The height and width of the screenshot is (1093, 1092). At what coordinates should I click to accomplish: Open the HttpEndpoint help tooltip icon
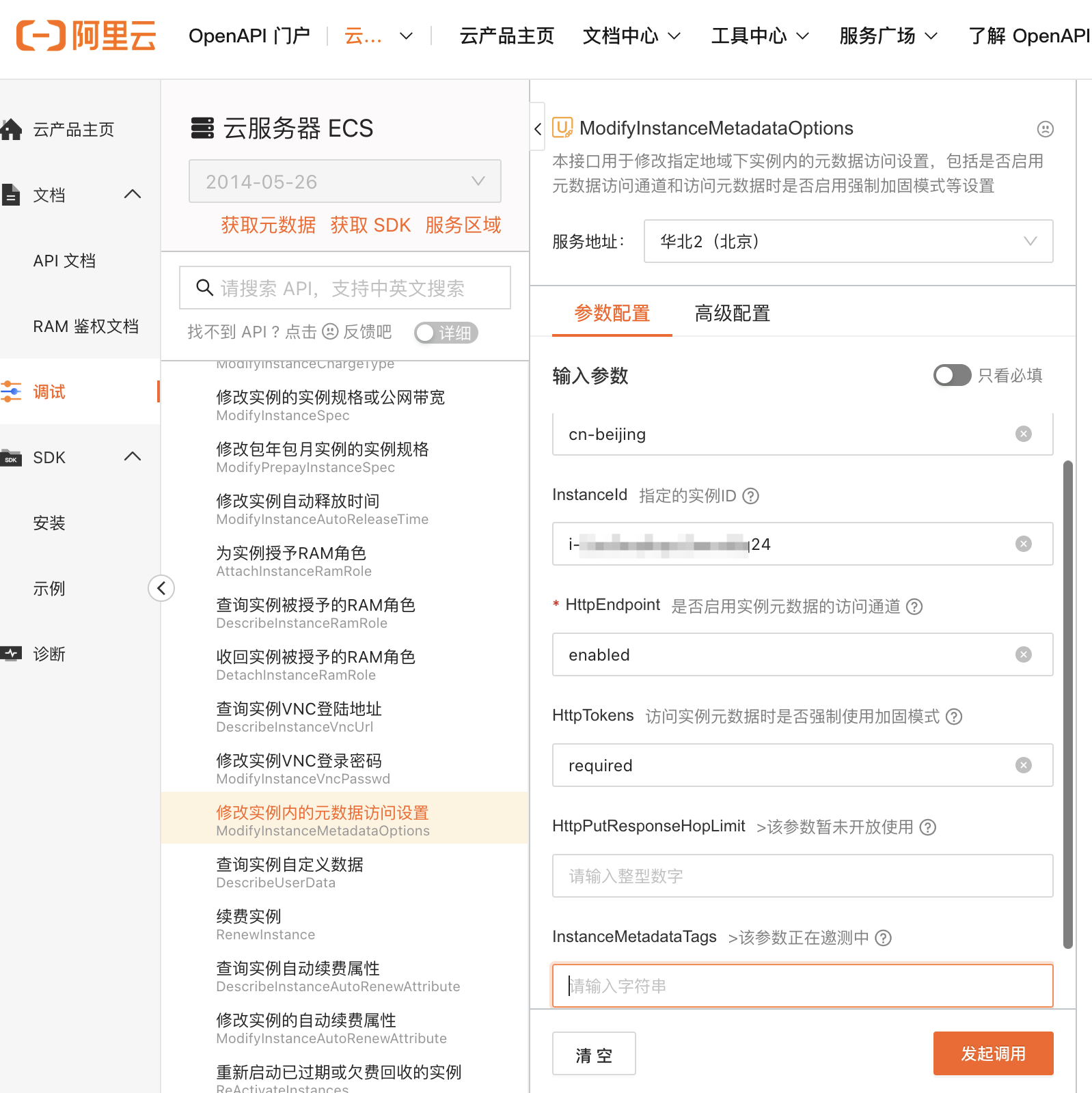tap(914, 607)
